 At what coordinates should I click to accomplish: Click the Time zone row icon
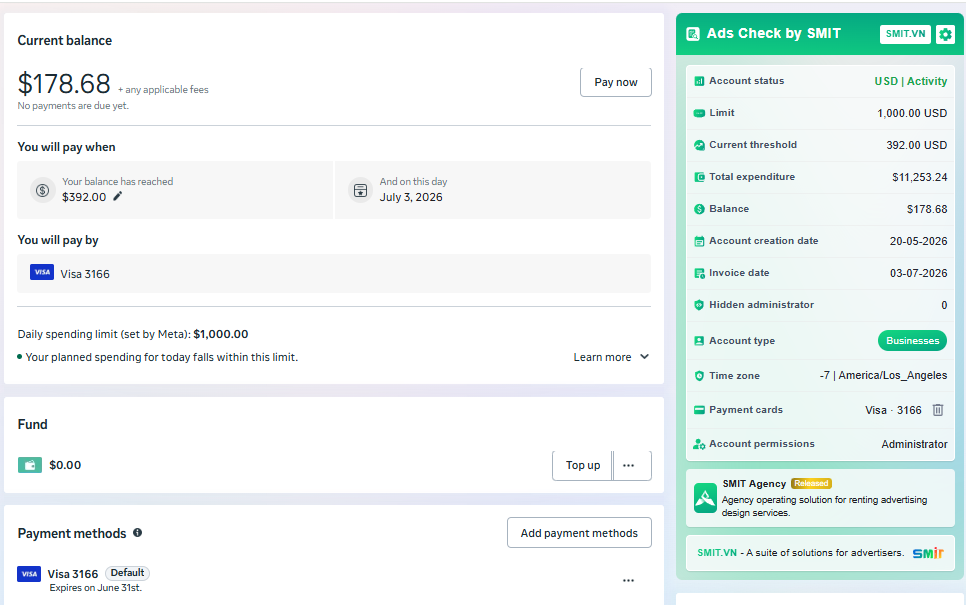point(699,375)
